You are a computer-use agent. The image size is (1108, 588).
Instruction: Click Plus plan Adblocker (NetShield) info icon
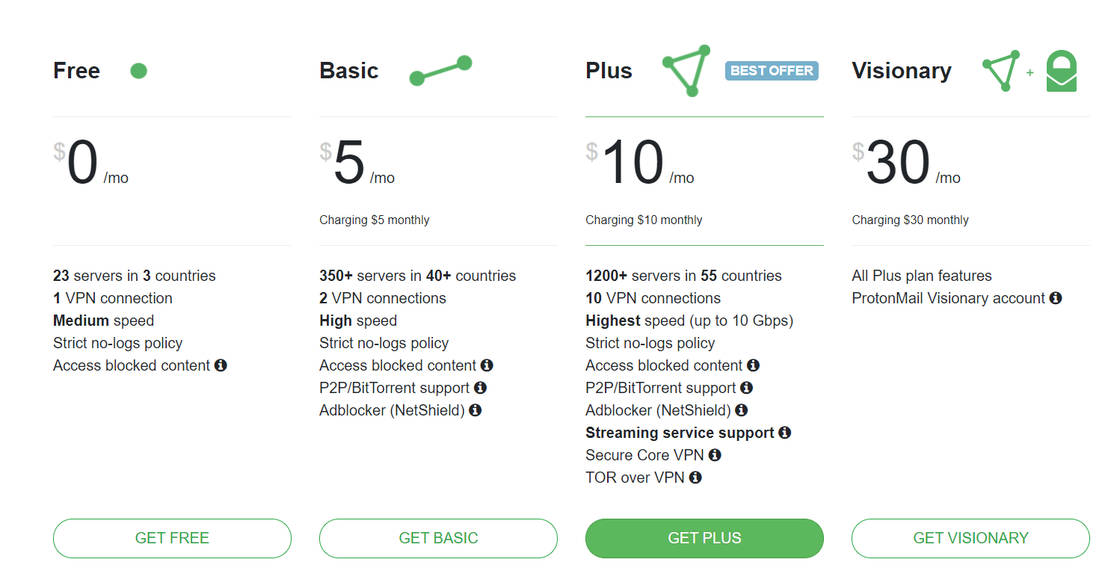[741, 410]
